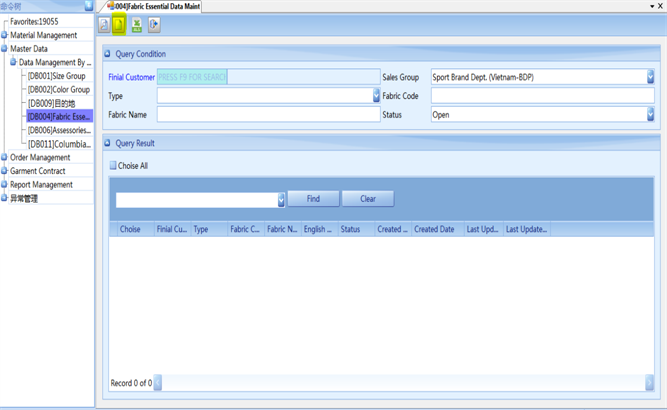The height and width of the screenshot is (410, 667).
Task: Click the exit door toolbar icon
Action: pos(154,25)
